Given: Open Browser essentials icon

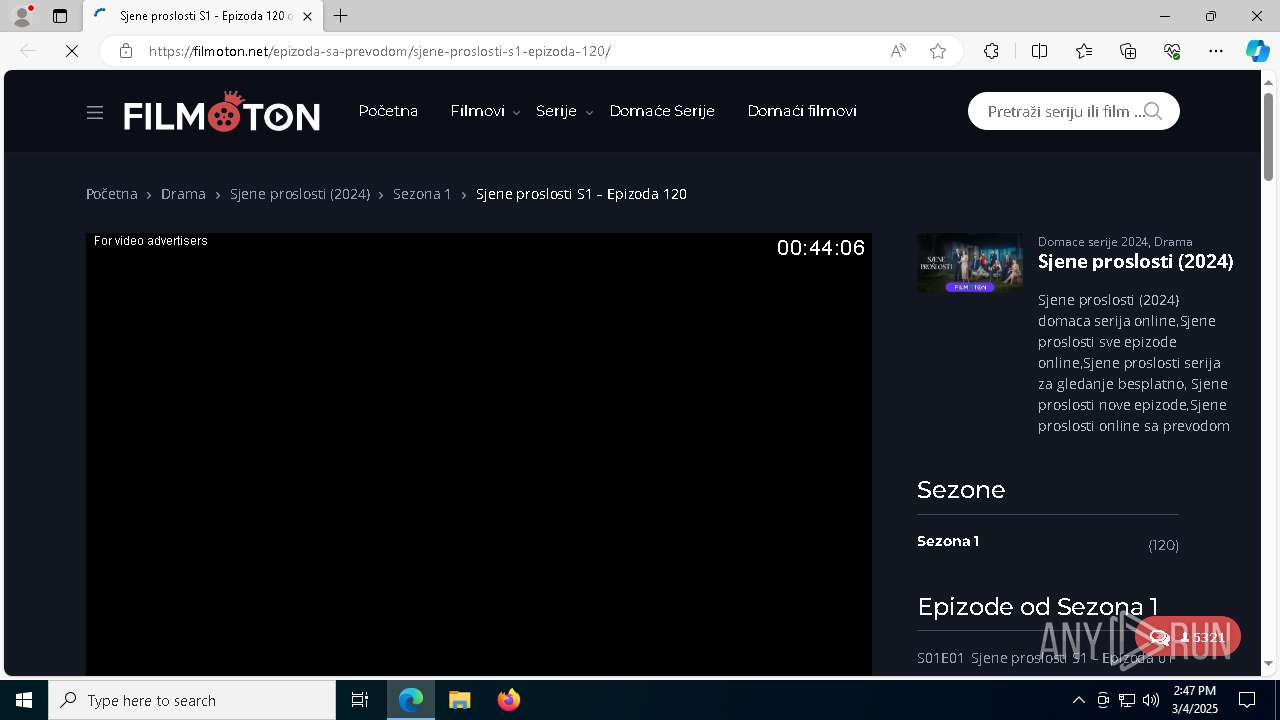Looking at the screenshot, I should click(1172, 51).
